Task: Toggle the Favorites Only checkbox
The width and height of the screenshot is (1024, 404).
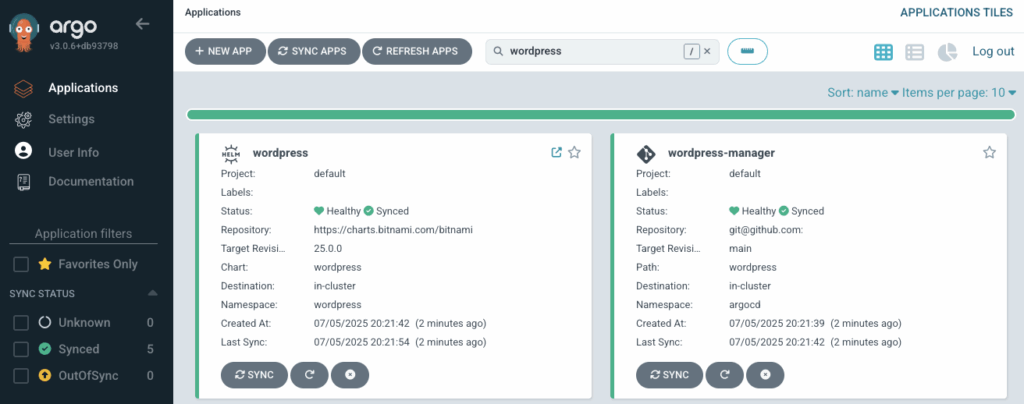Action: (21, 264)
